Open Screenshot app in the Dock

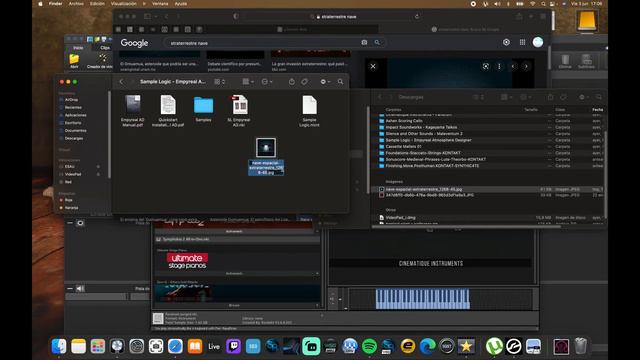tap(156, 346)
